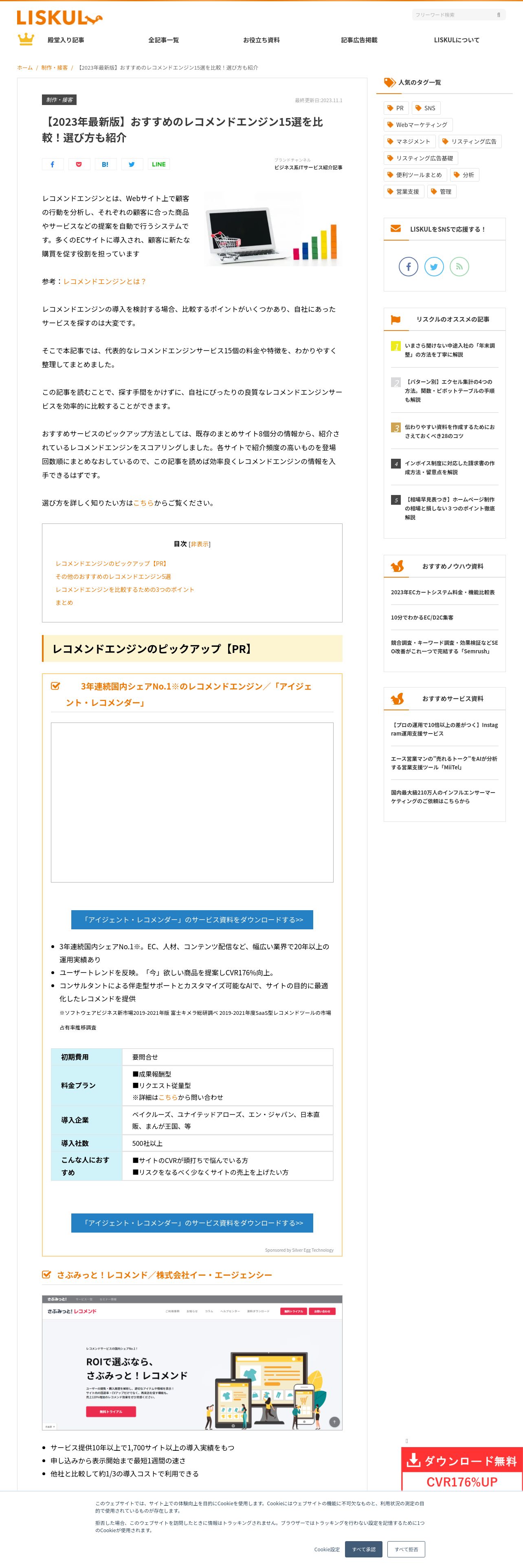
Task: Open the LISKUL Twitter circle icon
Action: pyautogui.click(x=434, y=267)
